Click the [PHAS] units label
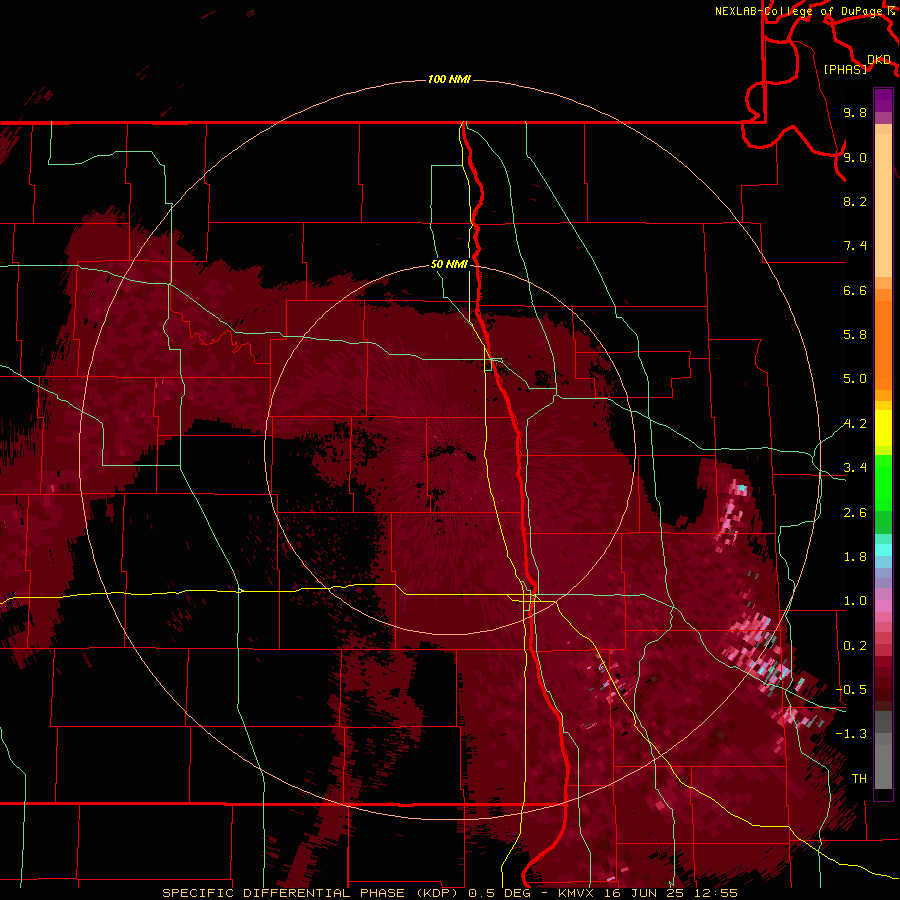Viewport: 900px width, 900px height. pos(845,69)
